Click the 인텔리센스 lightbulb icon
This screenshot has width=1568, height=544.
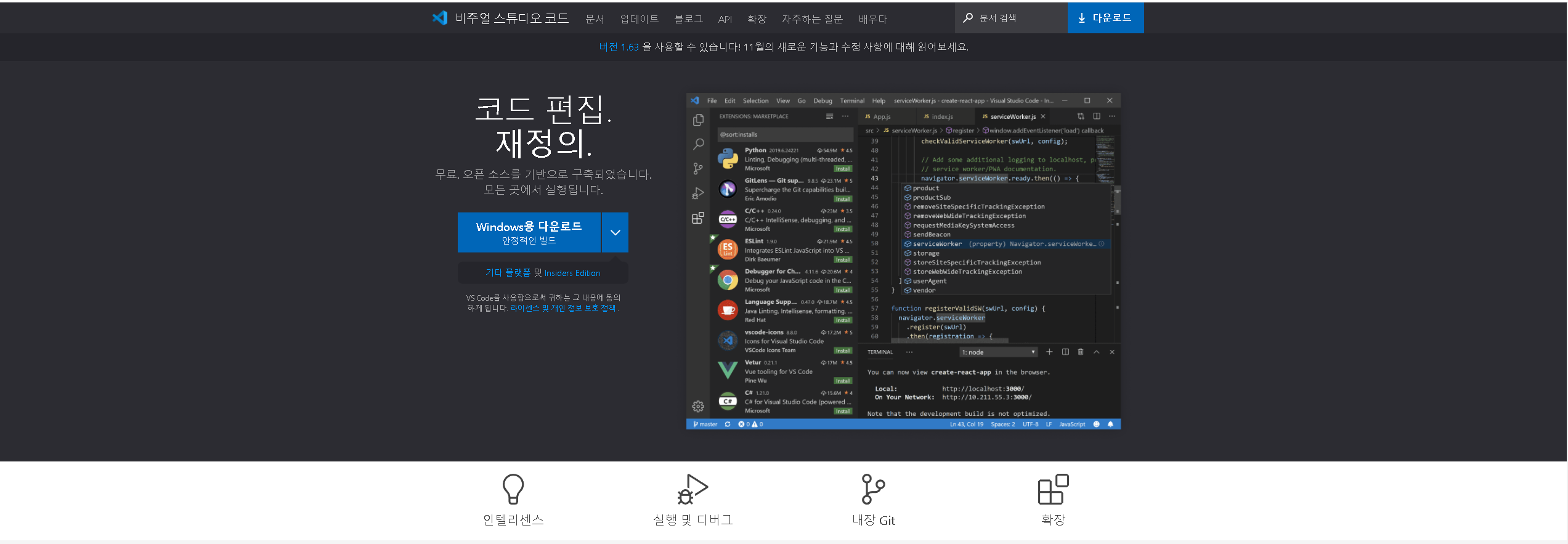[x=513, y=489]
